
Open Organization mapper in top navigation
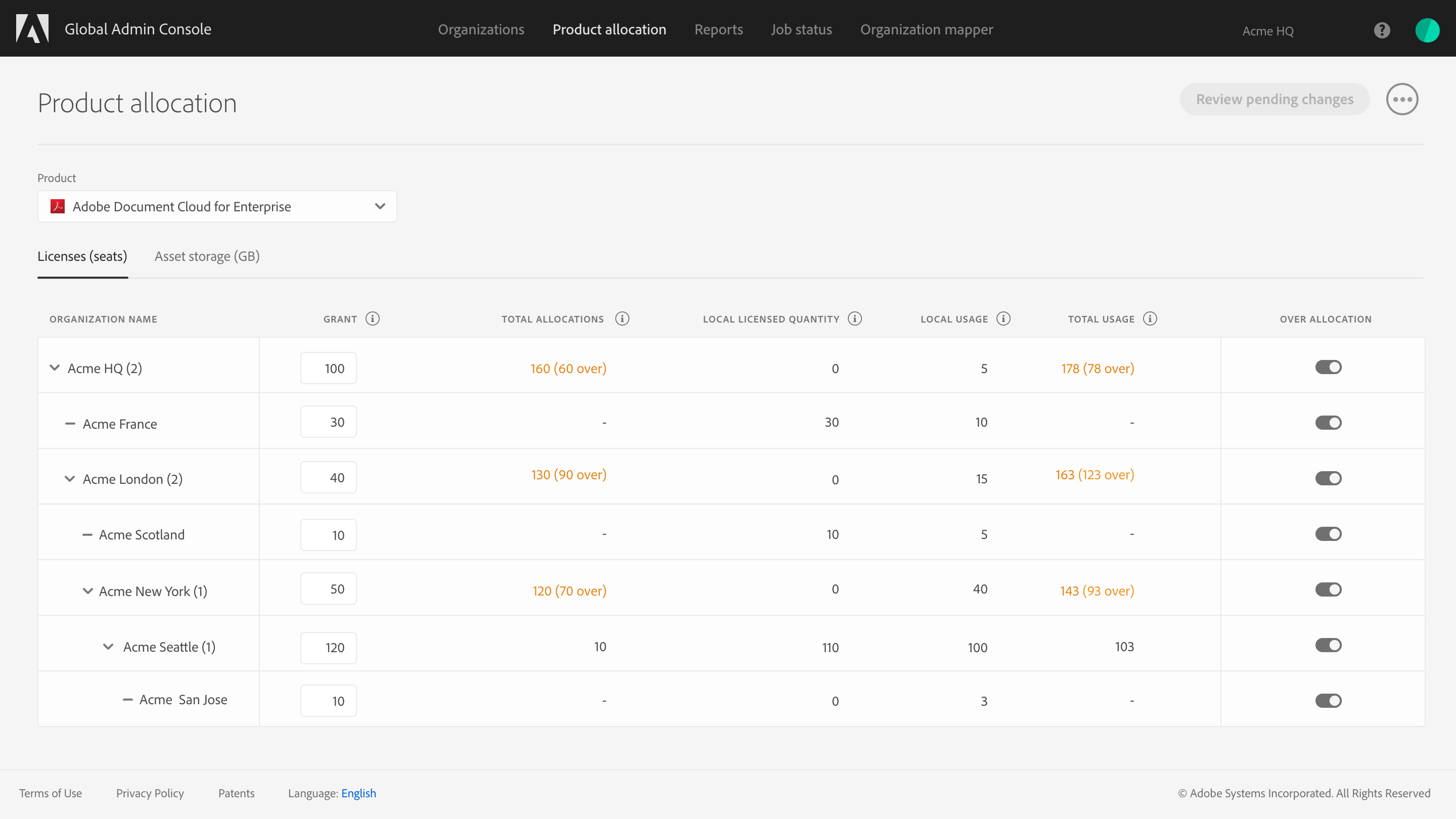pyautogui.click(x=926, y=29)
